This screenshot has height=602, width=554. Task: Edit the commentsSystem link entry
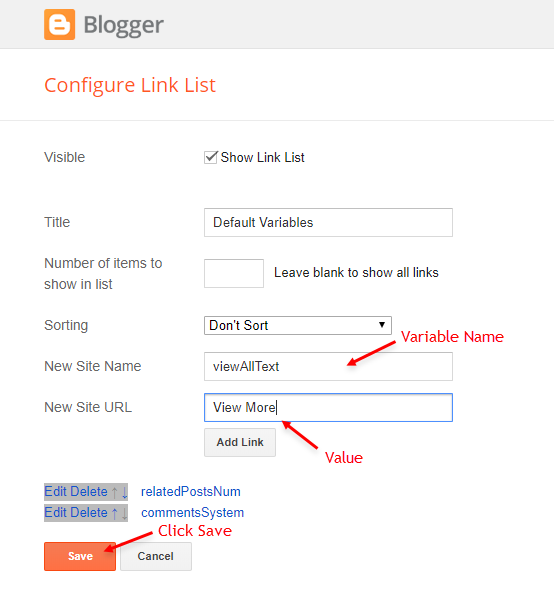click(x=56, y=513)
